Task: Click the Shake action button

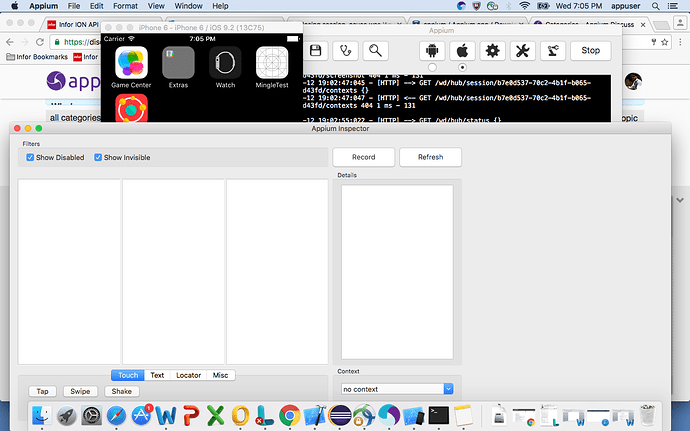Action: 121,391
